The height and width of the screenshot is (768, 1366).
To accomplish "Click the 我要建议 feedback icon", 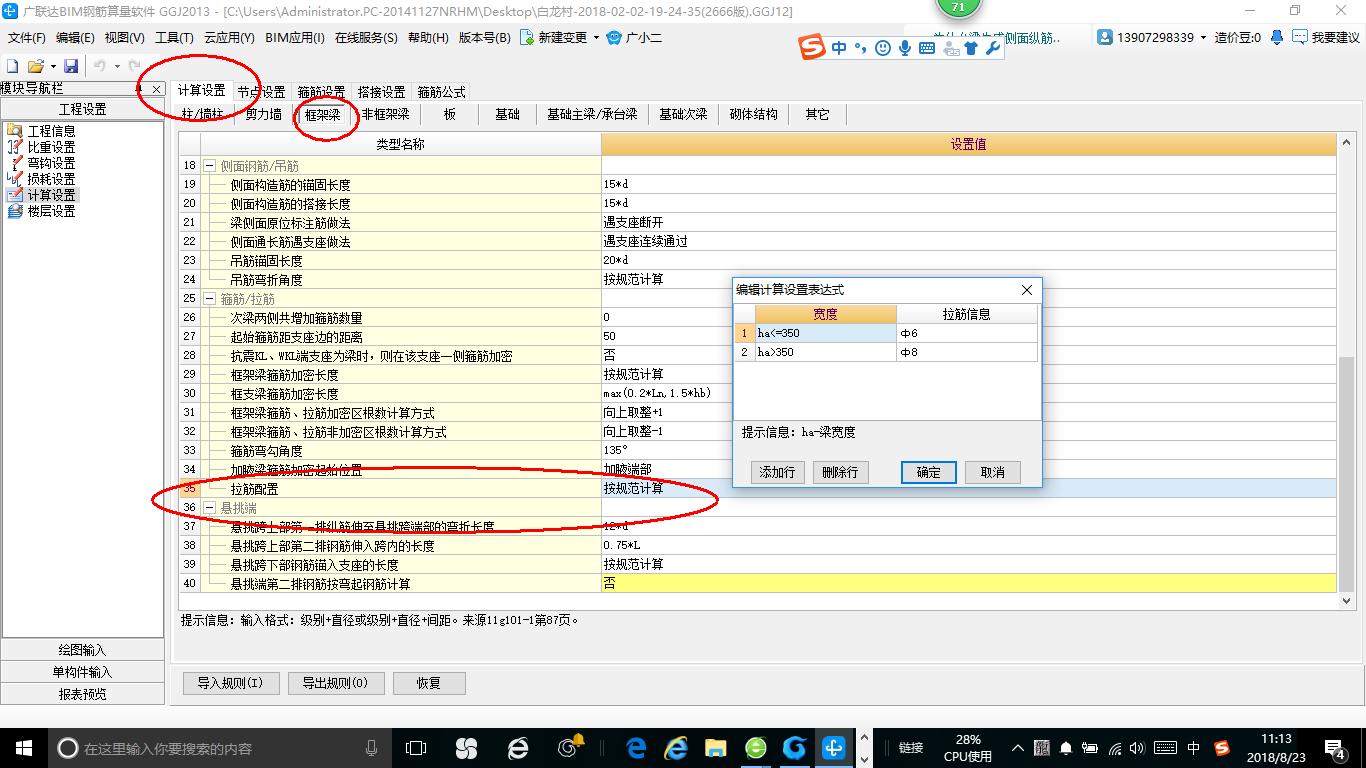I will [1299, 37].
